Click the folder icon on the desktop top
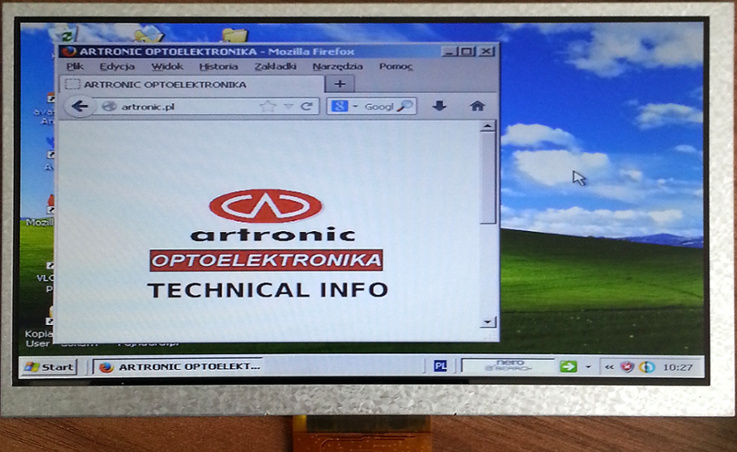The image size is (737, 452). click(x=234, y=35)
